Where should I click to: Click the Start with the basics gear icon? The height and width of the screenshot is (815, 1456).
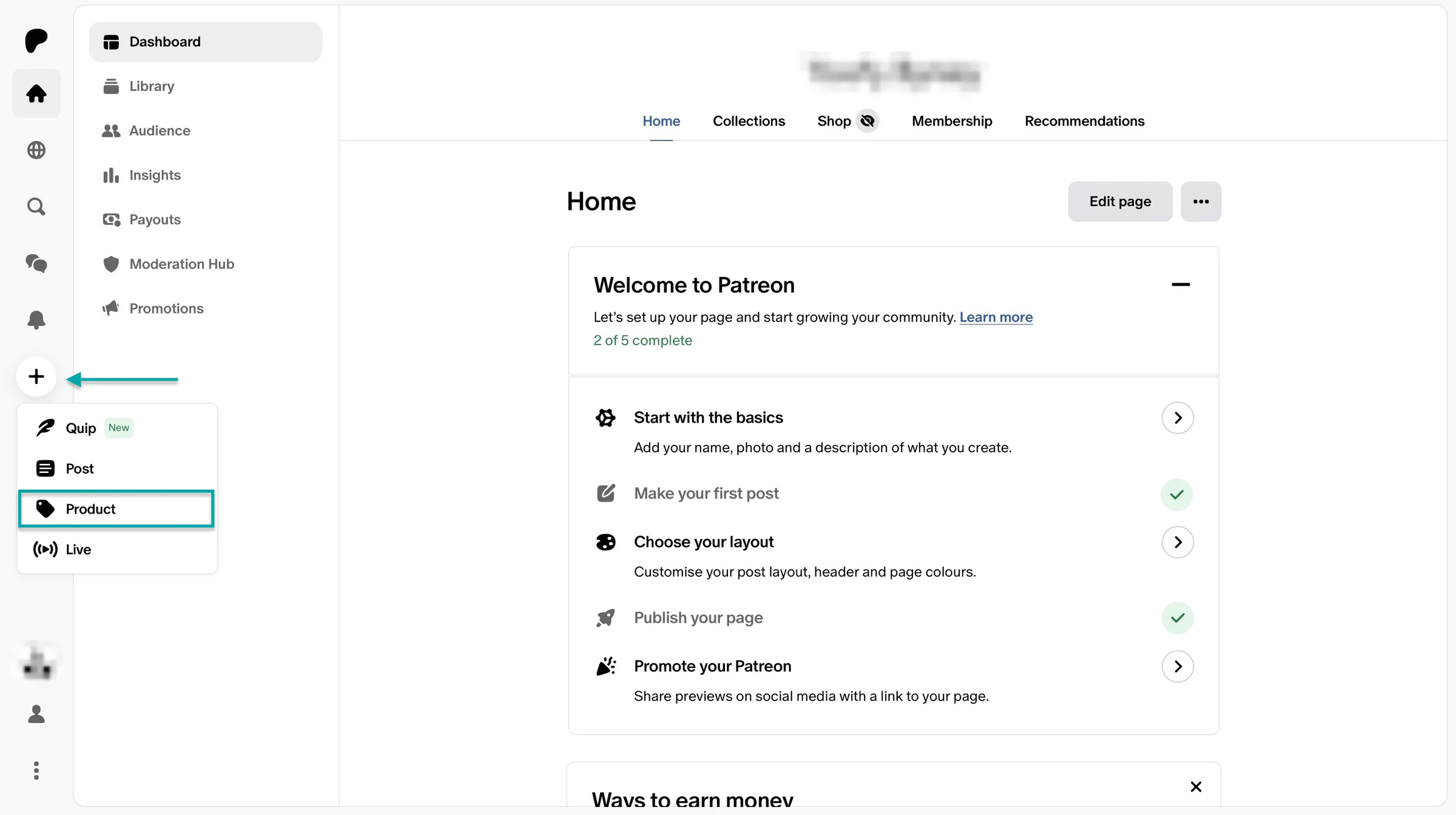[x=605, y=418]
